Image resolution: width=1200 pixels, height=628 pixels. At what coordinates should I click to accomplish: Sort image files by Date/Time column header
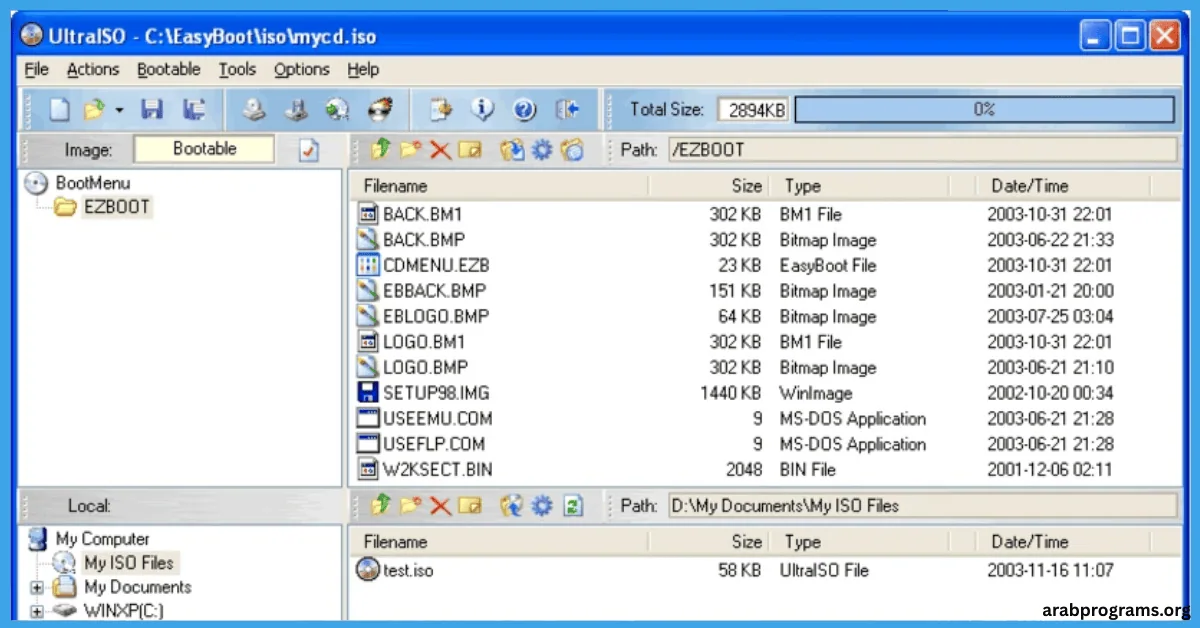click(x=1064, y=186)
